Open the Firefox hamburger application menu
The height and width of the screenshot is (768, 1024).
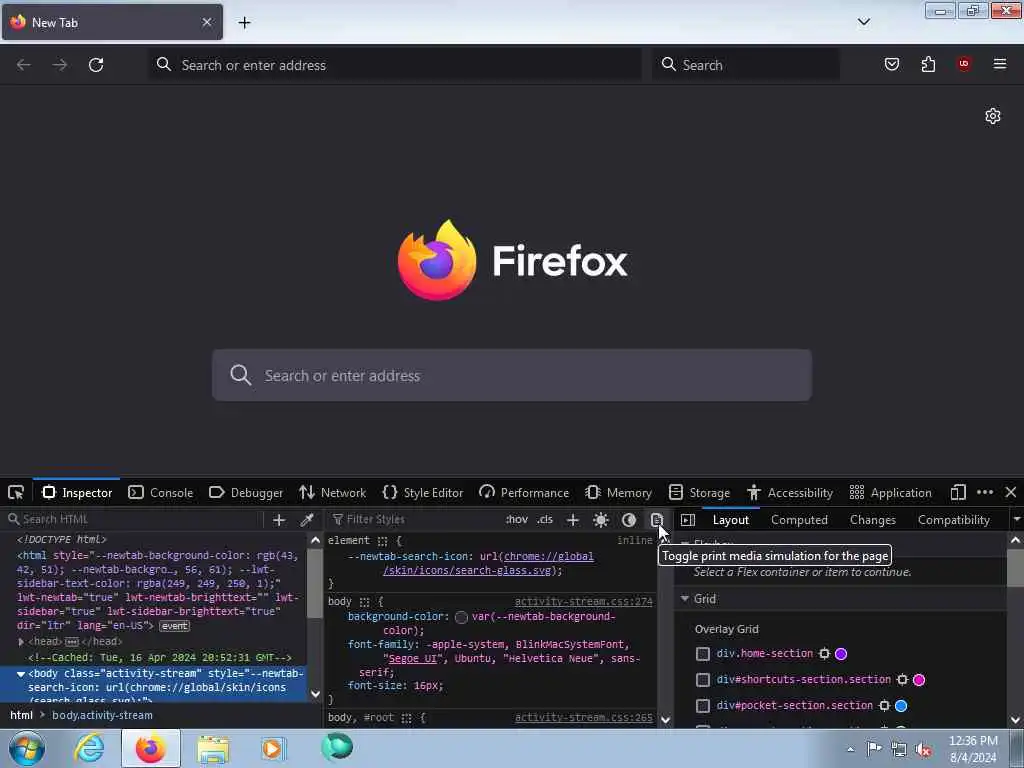[x=1000, y=64]
